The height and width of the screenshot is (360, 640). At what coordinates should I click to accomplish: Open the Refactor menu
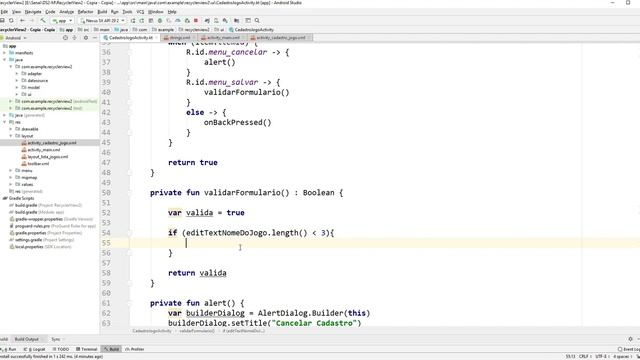(85, 12)
